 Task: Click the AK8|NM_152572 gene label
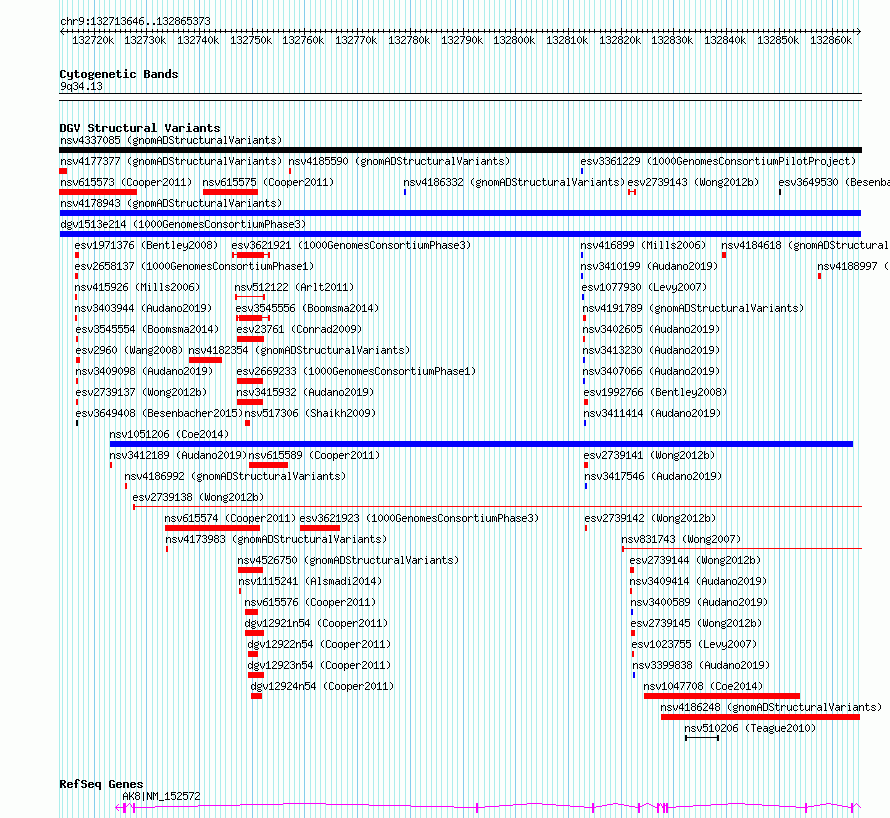(x=161, y=796)
